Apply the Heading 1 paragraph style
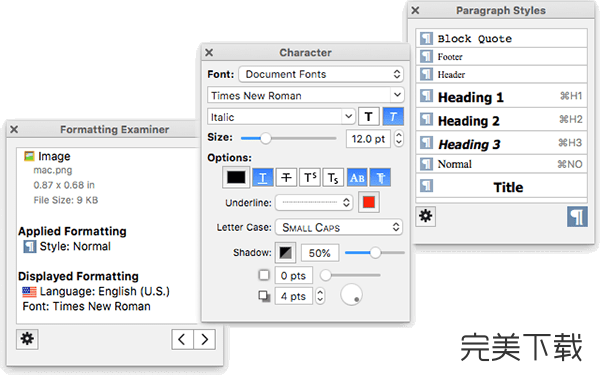The width and height of the screenshot is (600, 375). (x=501, y=96)
